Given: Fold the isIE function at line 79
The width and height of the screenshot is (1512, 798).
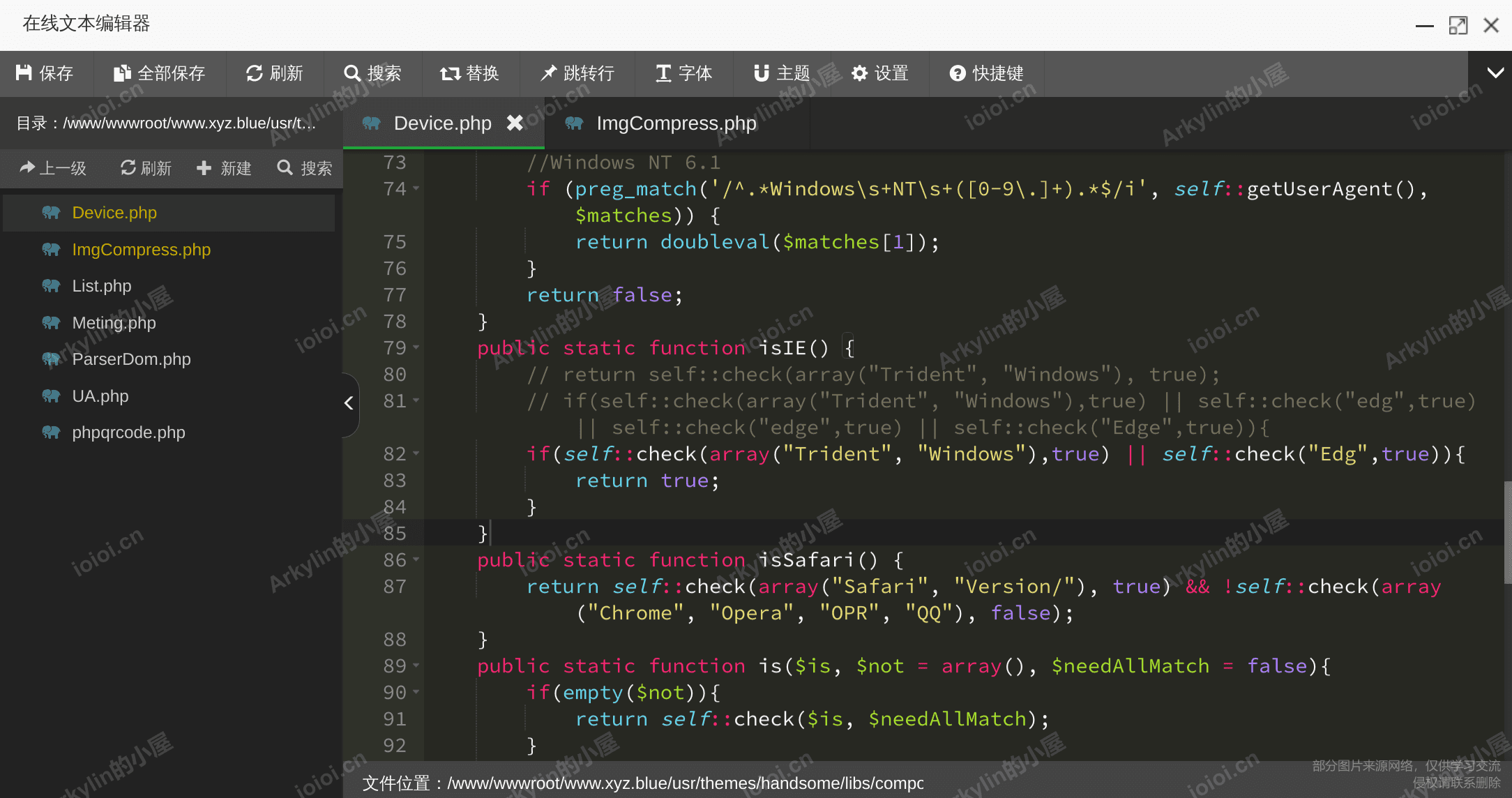Looking at the screenshot, I should (416, 347).
